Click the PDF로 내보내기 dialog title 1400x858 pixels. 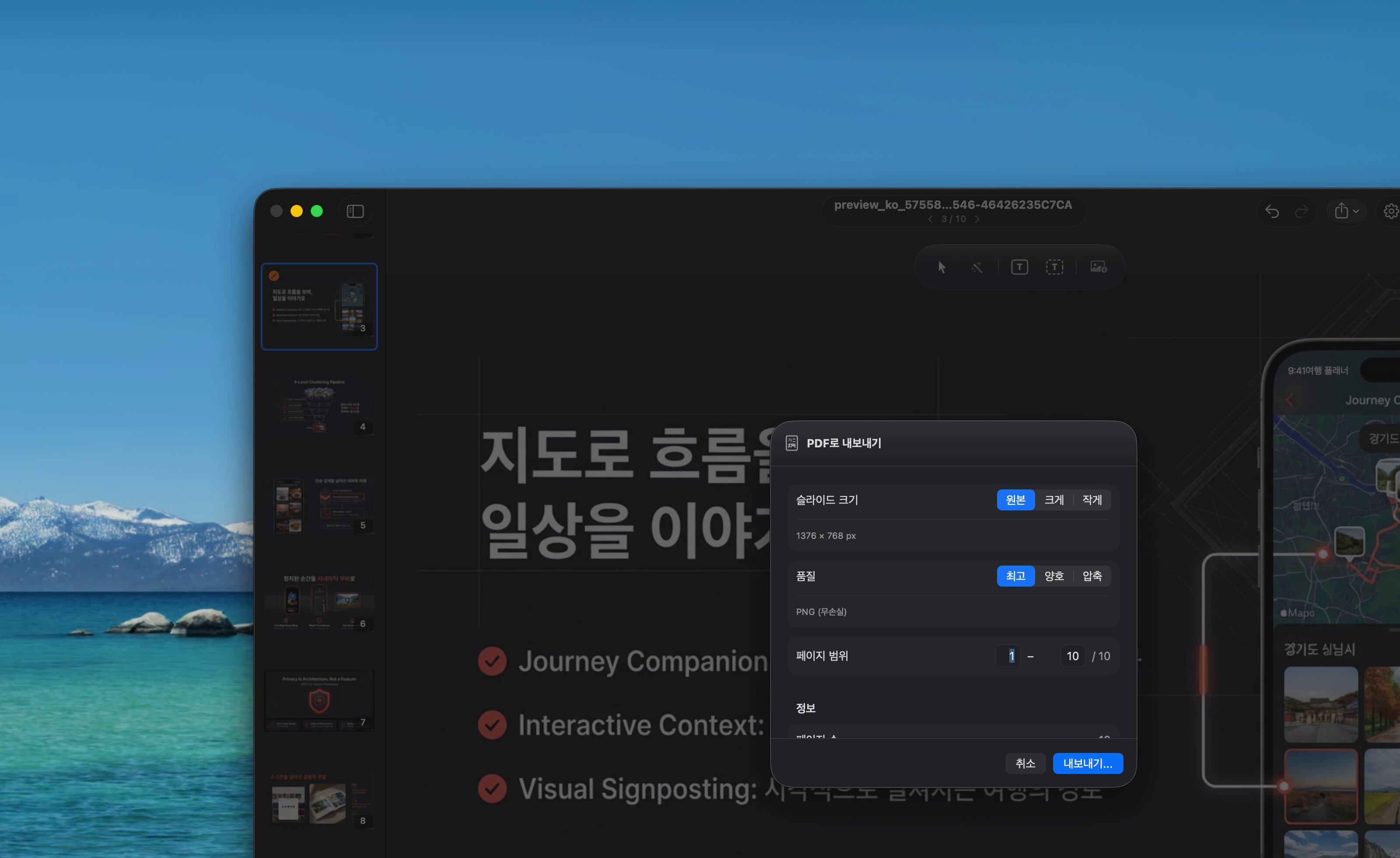[844, 443]
